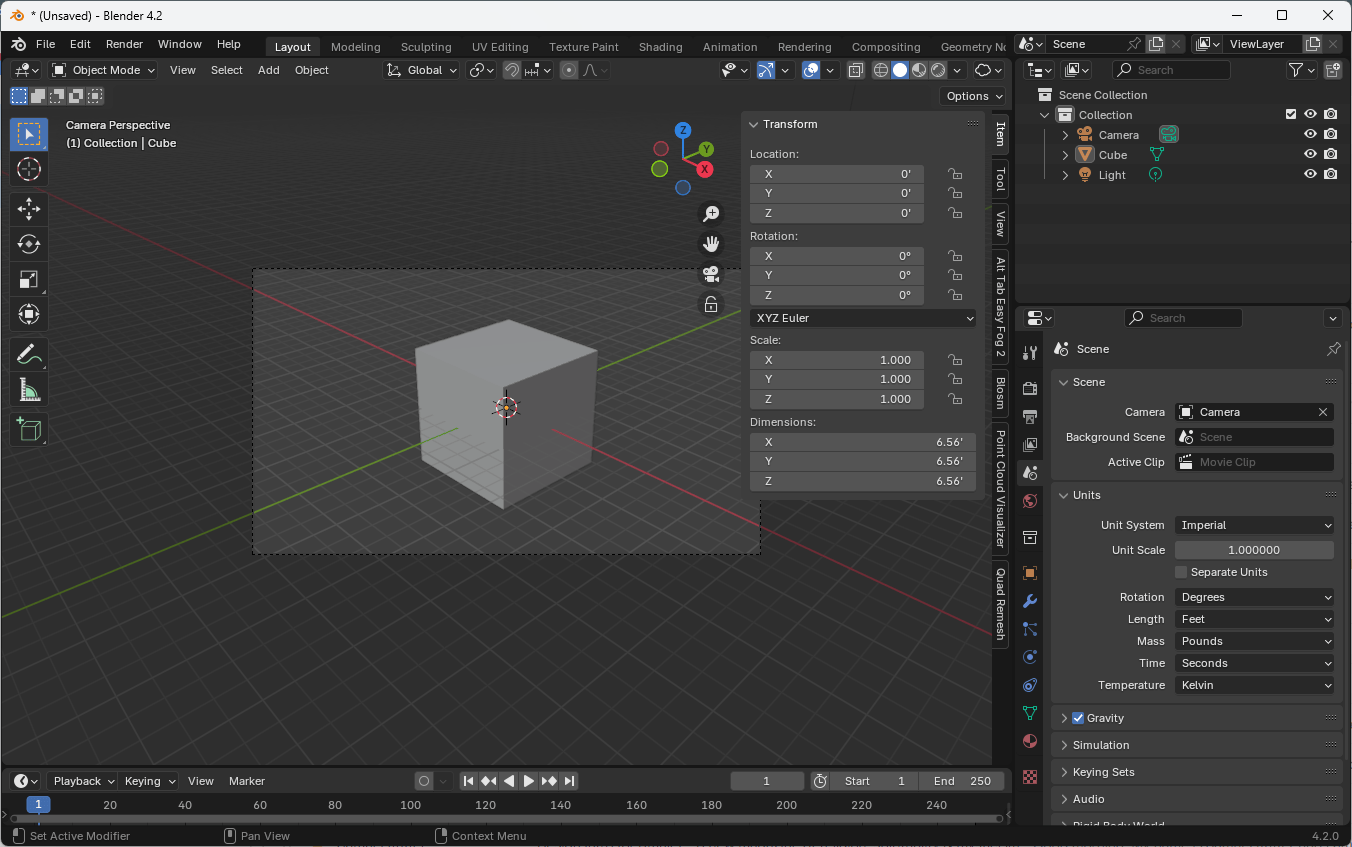Open the Unit System Imperial dropdown

1254,525
